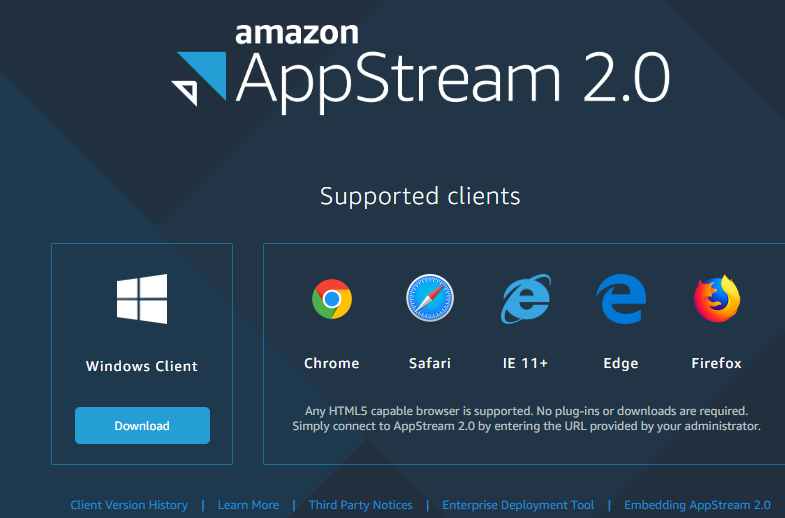Viewport: 785px width, 518px height.
Task: Click the Firefox browser icon
Action: point(717,298)
